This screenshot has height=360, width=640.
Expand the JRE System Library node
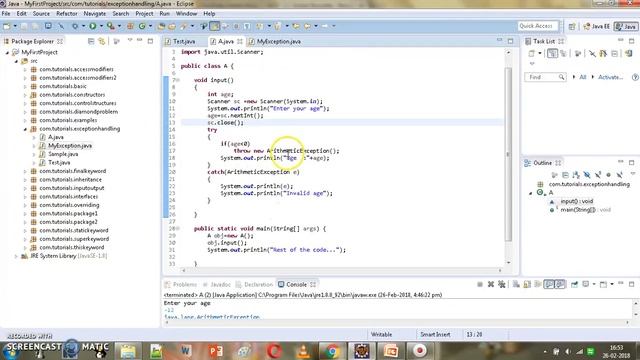tap(16, 256)
